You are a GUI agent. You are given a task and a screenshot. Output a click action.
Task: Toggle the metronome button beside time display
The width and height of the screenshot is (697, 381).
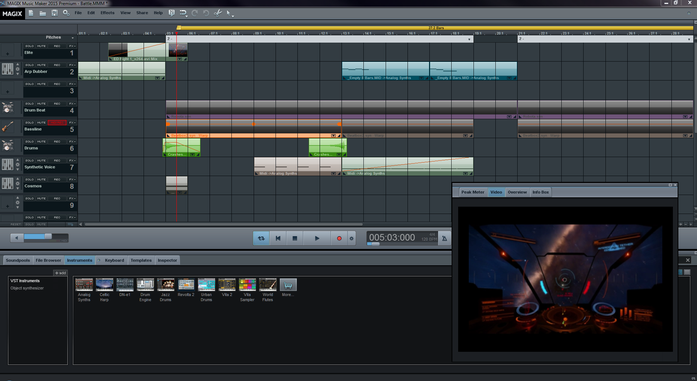point(444,238)
